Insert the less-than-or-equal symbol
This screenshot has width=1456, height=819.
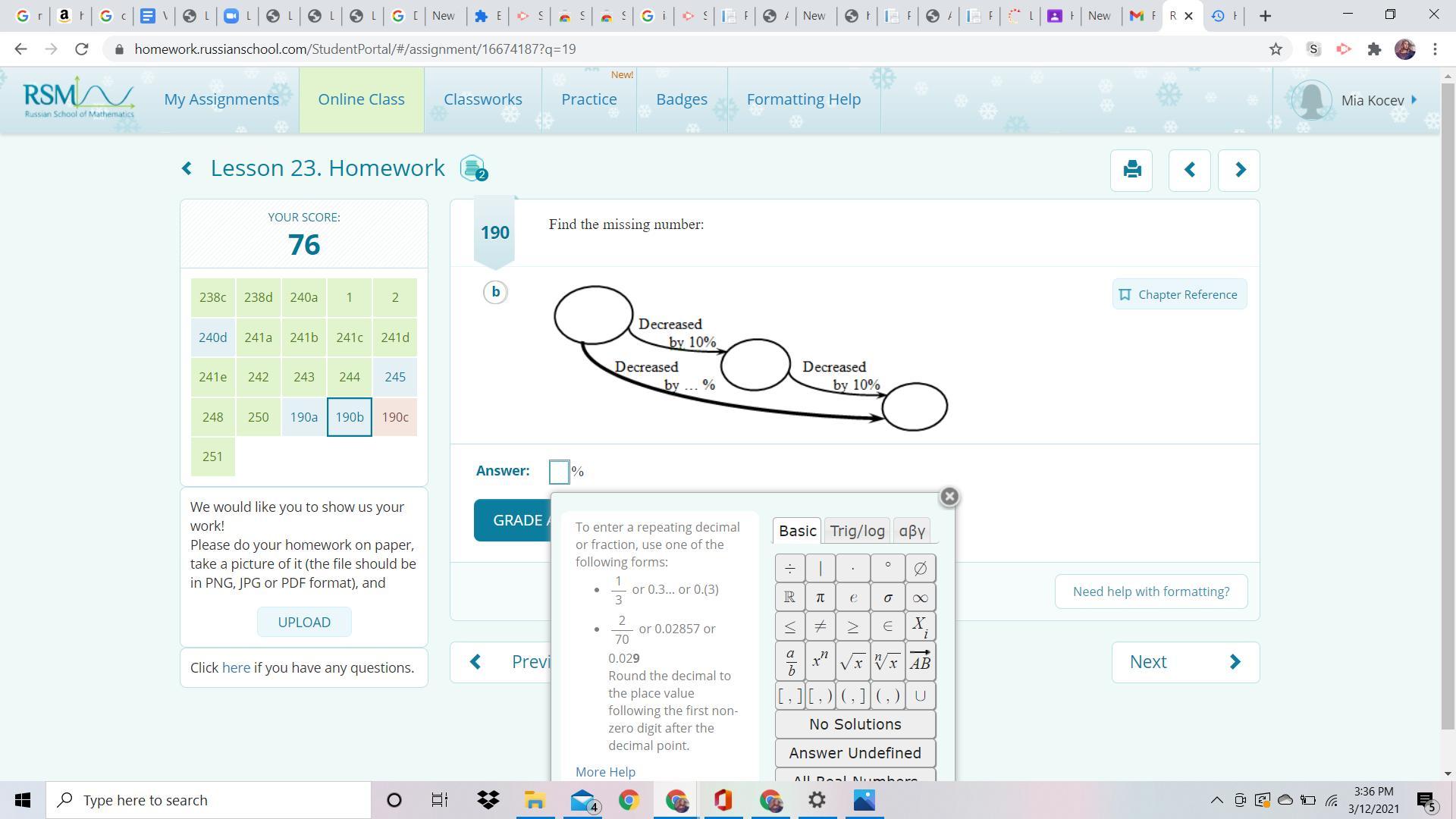pos(790,626)
